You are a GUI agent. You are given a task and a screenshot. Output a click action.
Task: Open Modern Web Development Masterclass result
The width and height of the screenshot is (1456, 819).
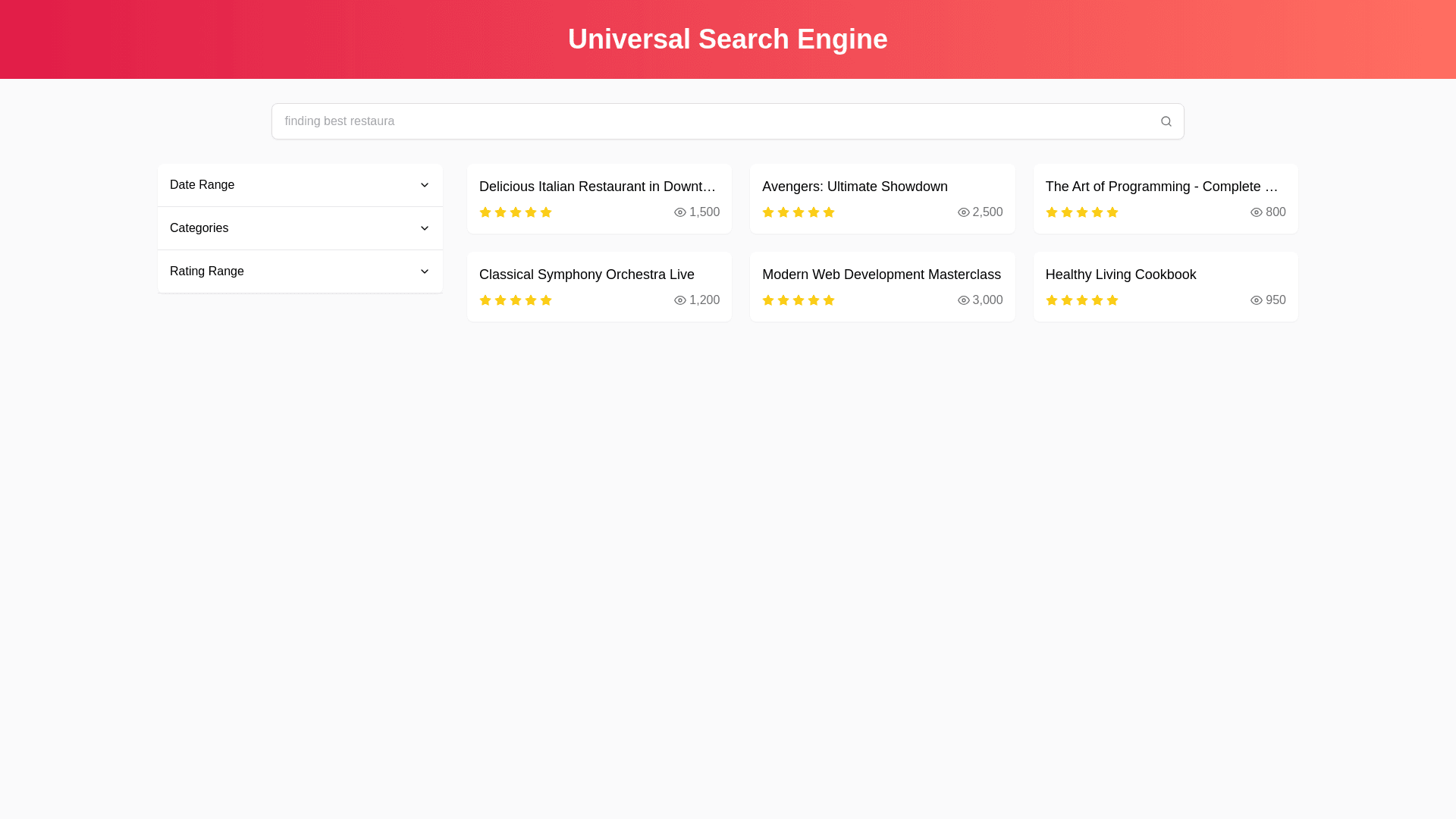pyautogui.click(x=881, y=275)
